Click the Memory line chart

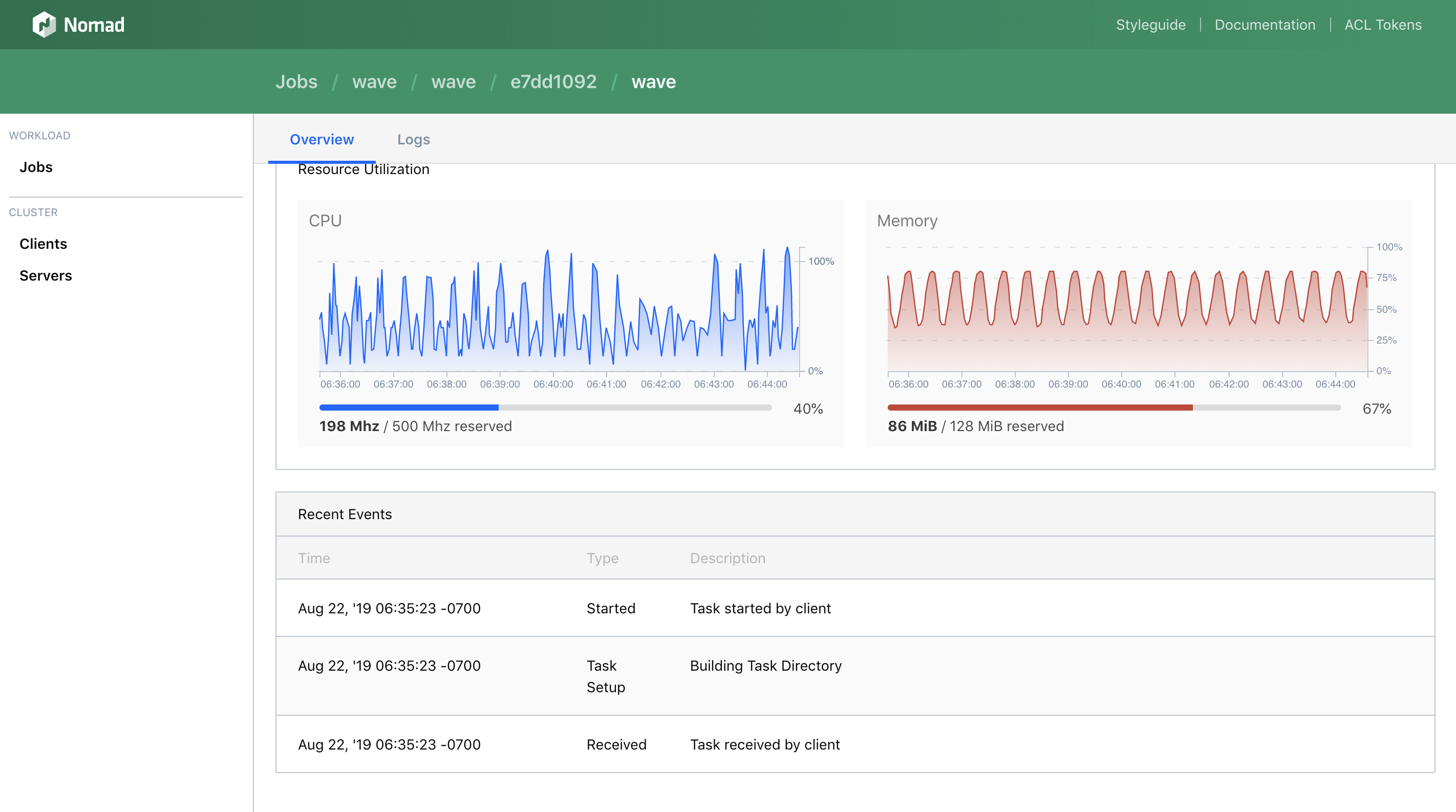pos(1127,311)
